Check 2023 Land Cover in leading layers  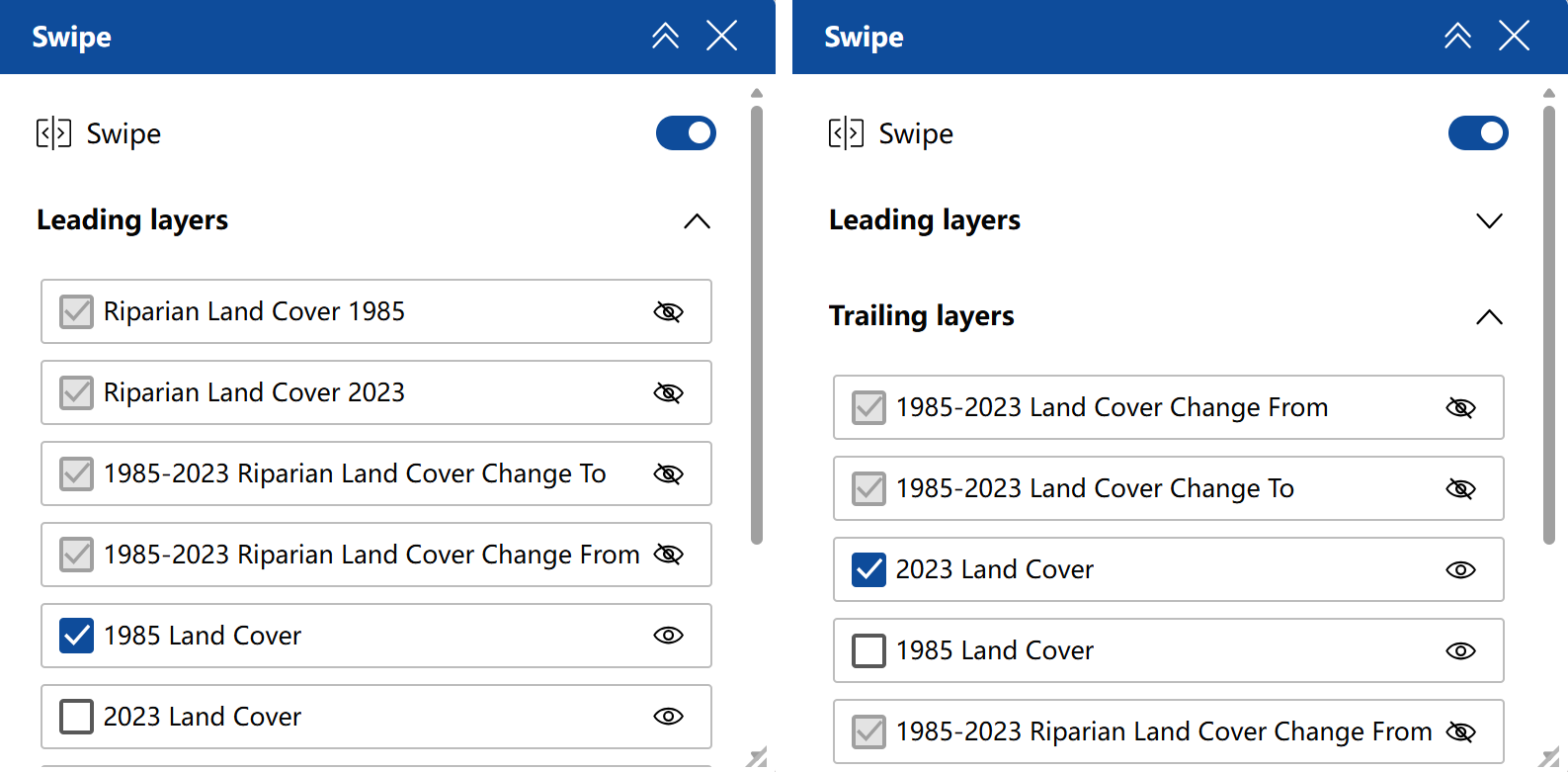pos(77,717)
